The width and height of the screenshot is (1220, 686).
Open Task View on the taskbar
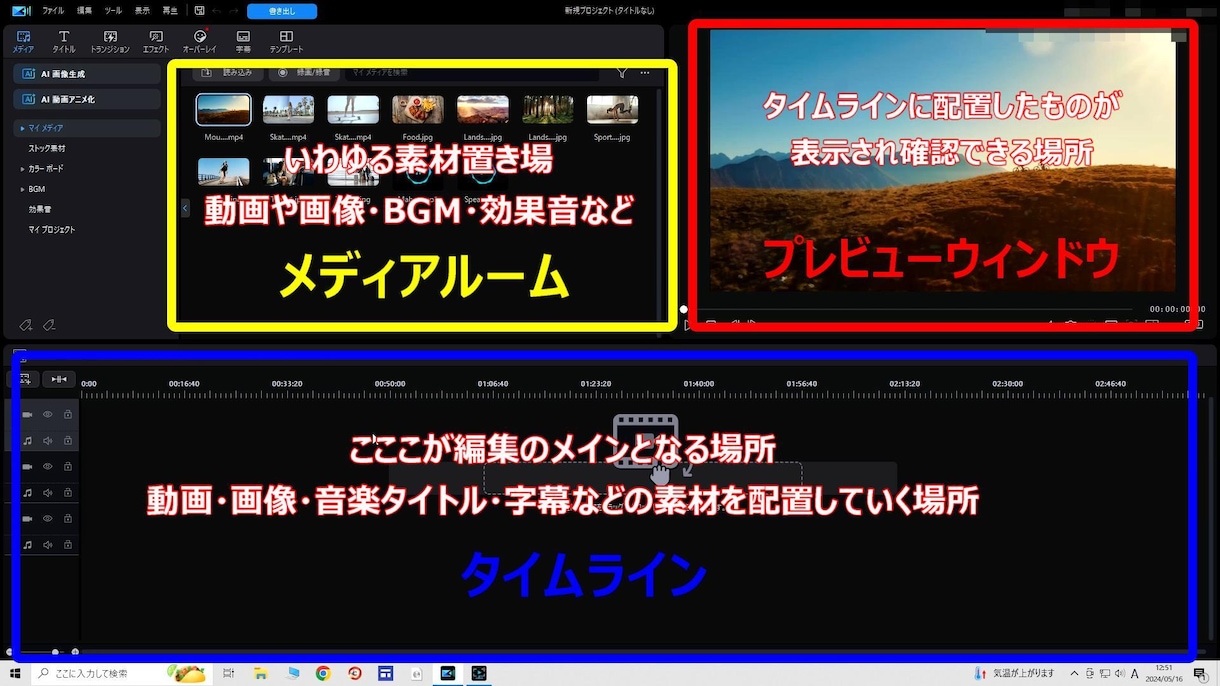[228, 673]
